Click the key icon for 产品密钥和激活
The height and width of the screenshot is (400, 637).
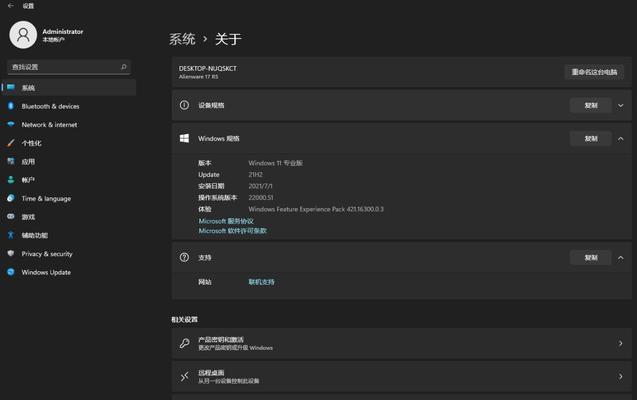tap(184, 344)
